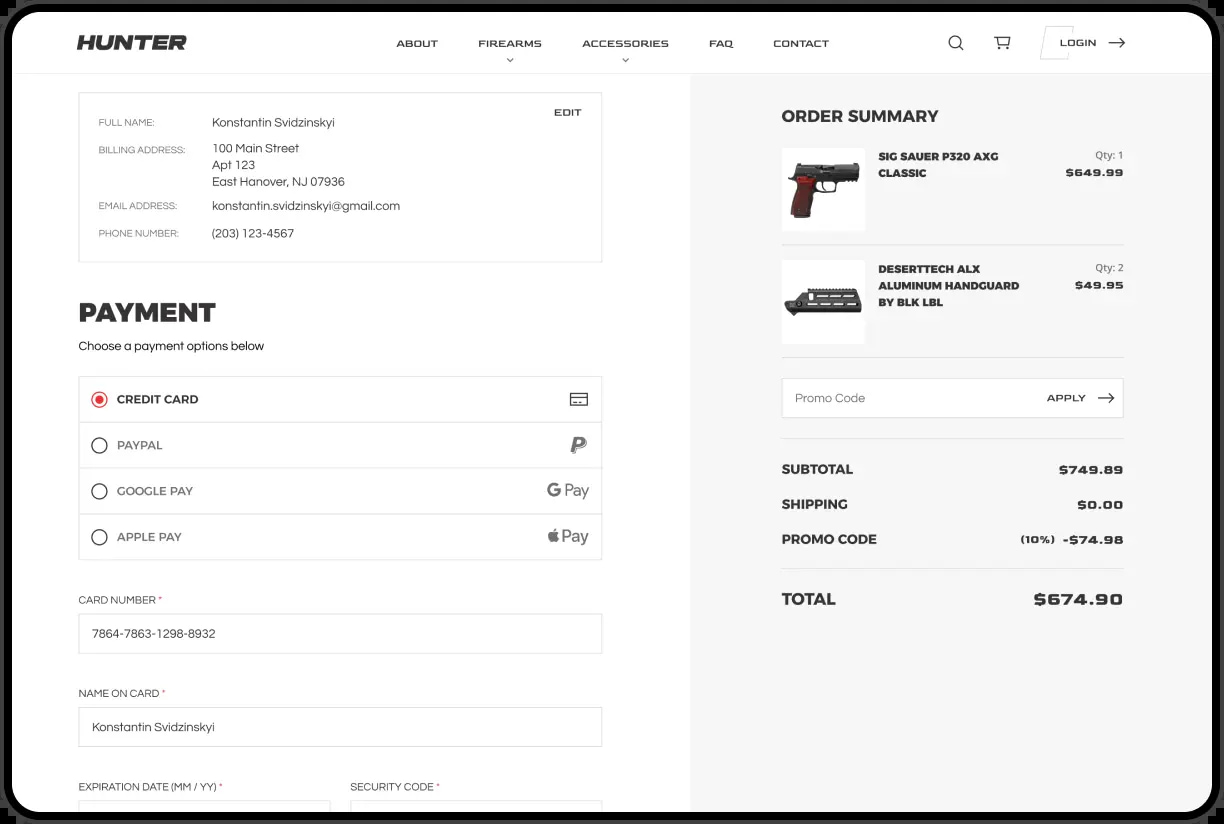The width and height of the screenshot is (1224, 824).
Task: Edit the billing information
Action: (567, 112)
